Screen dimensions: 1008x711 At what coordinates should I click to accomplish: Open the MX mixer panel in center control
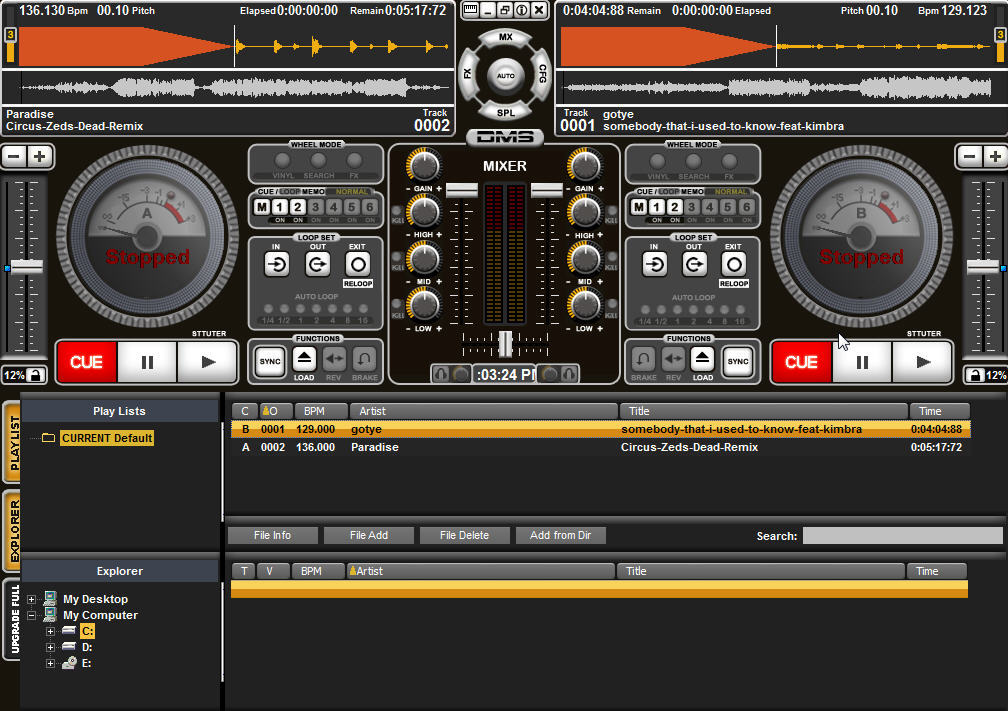[x=505, y=36]
